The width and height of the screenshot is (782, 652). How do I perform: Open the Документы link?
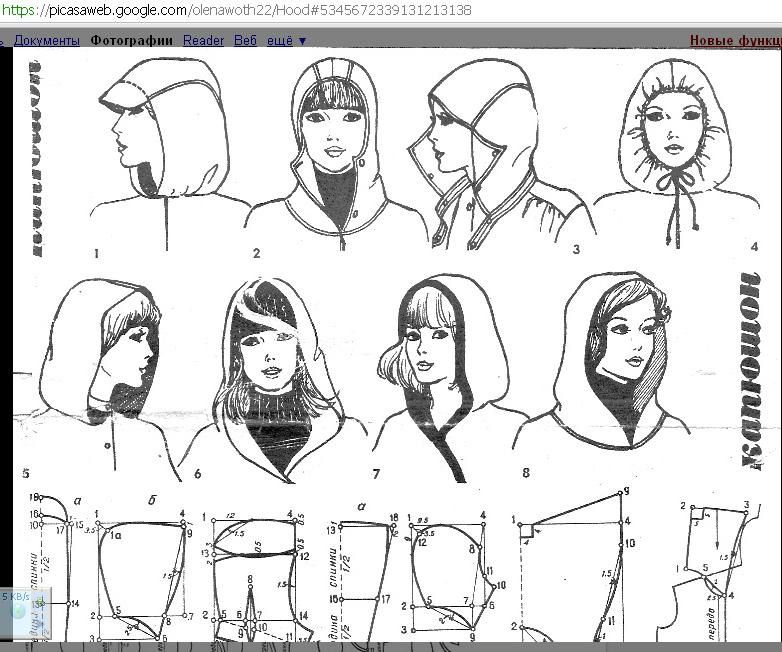(46, 40)
